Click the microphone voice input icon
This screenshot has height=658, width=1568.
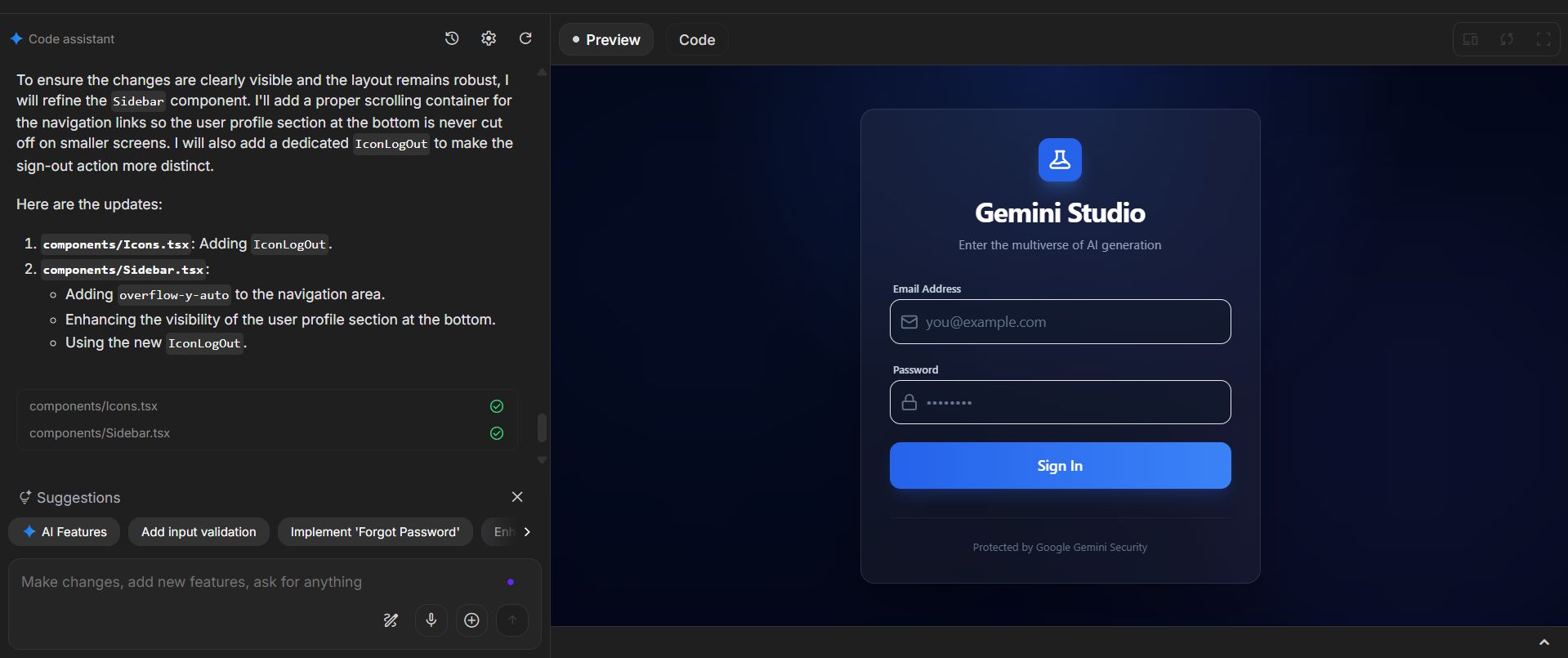pyautogui.click(x=431, y=620)
